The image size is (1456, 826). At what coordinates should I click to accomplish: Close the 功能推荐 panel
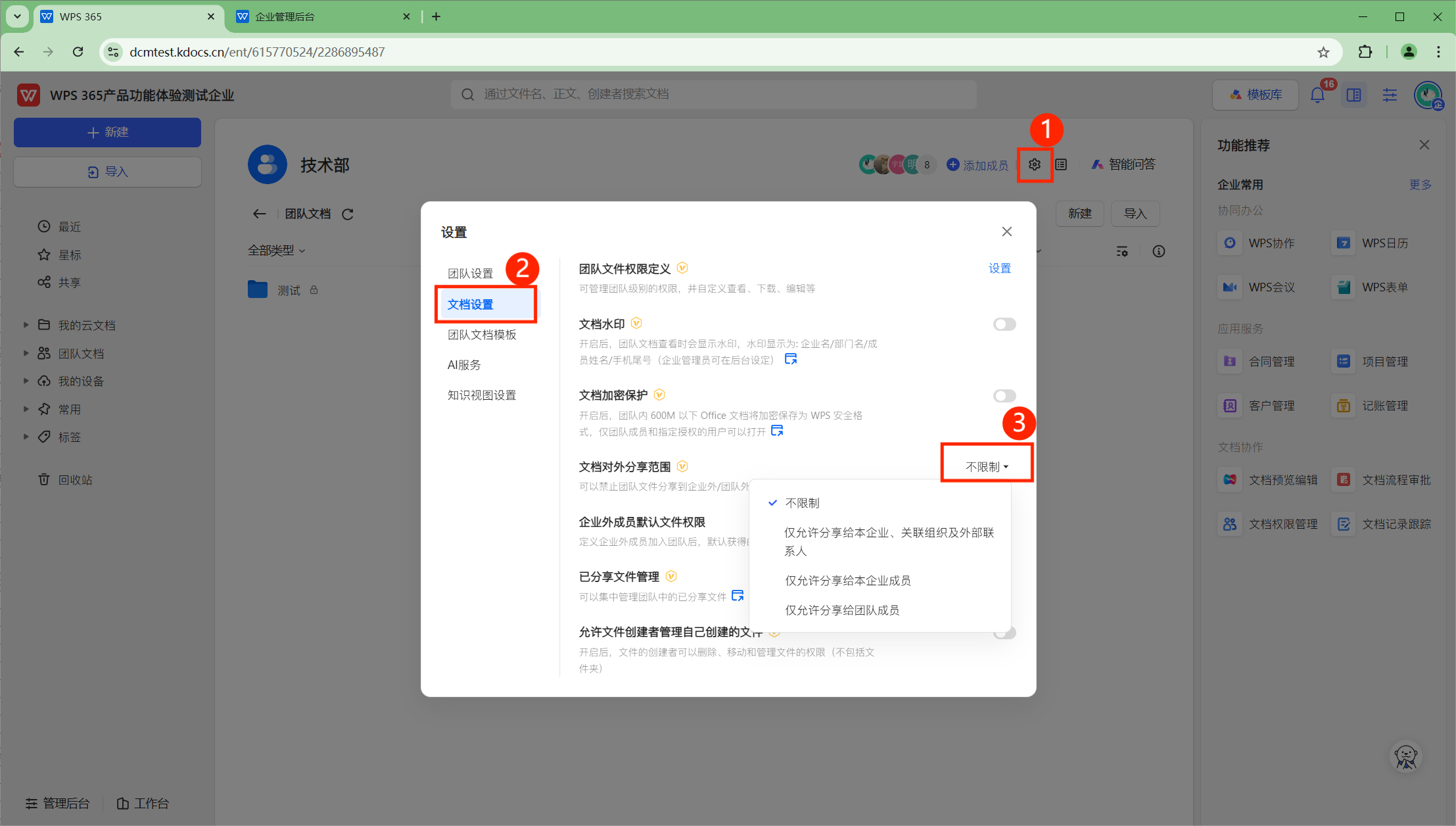[x=1424, y=145]
